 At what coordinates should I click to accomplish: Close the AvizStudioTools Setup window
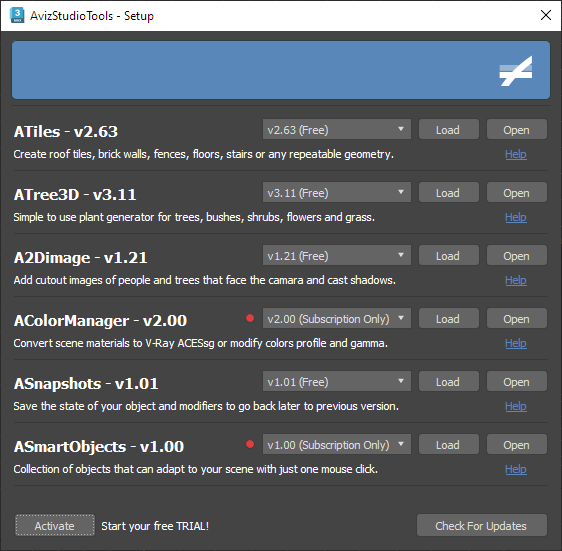pos(546,15)
